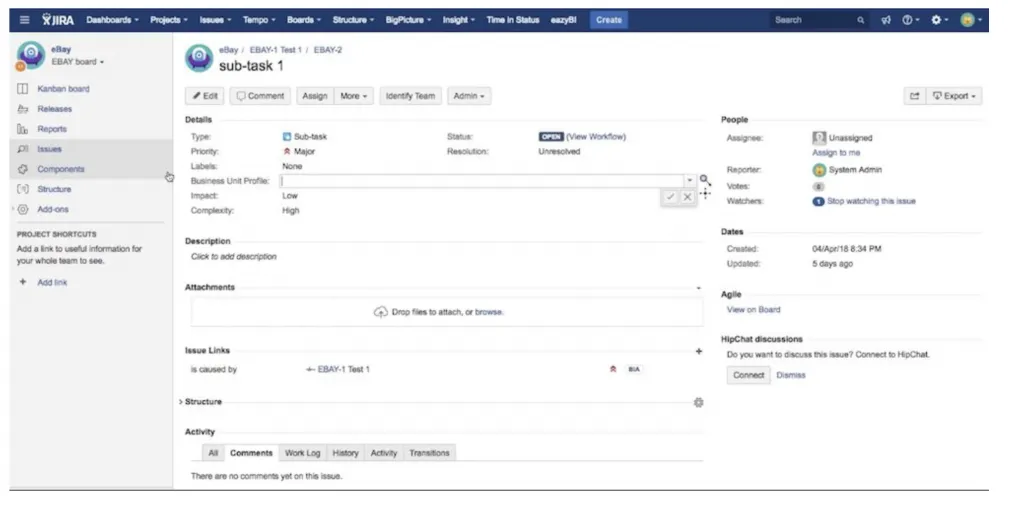Expand the Structure section chevron
The width and height of the screenshot is (1024, 511).
[x=181, y=403]
